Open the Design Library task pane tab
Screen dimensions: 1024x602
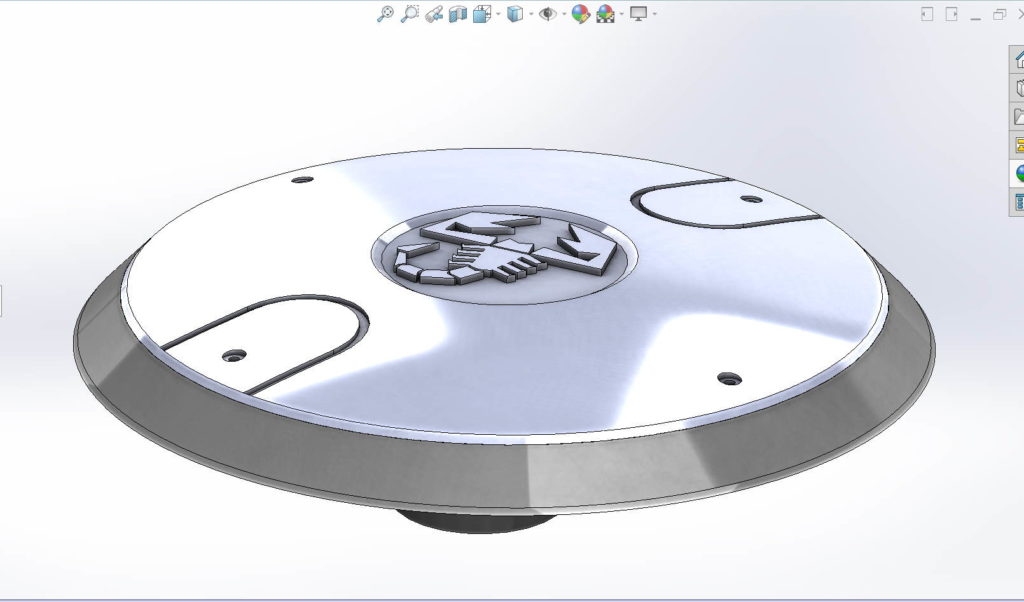click(x=1017, y=88)
